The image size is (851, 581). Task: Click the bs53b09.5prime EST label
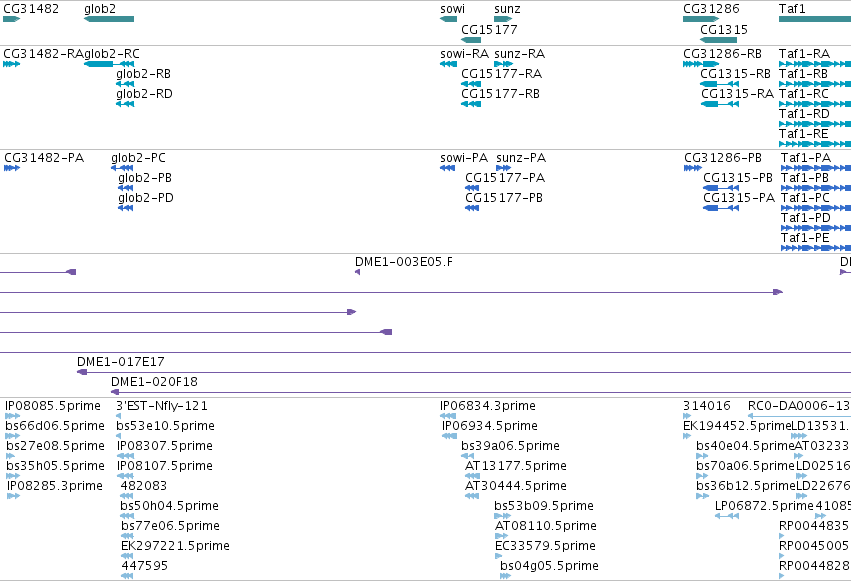tap(544, 506)
